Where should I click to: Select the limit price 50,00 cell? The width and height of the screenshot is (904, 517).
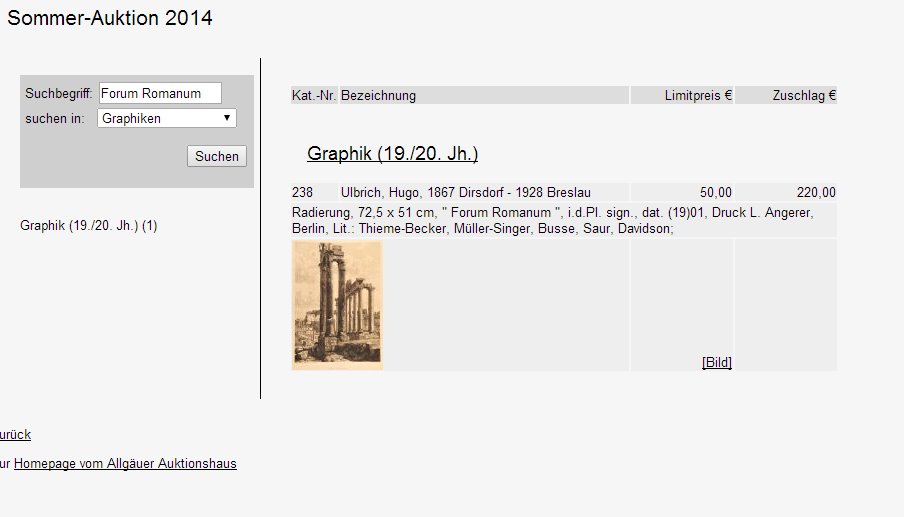[x=682, y=193]
